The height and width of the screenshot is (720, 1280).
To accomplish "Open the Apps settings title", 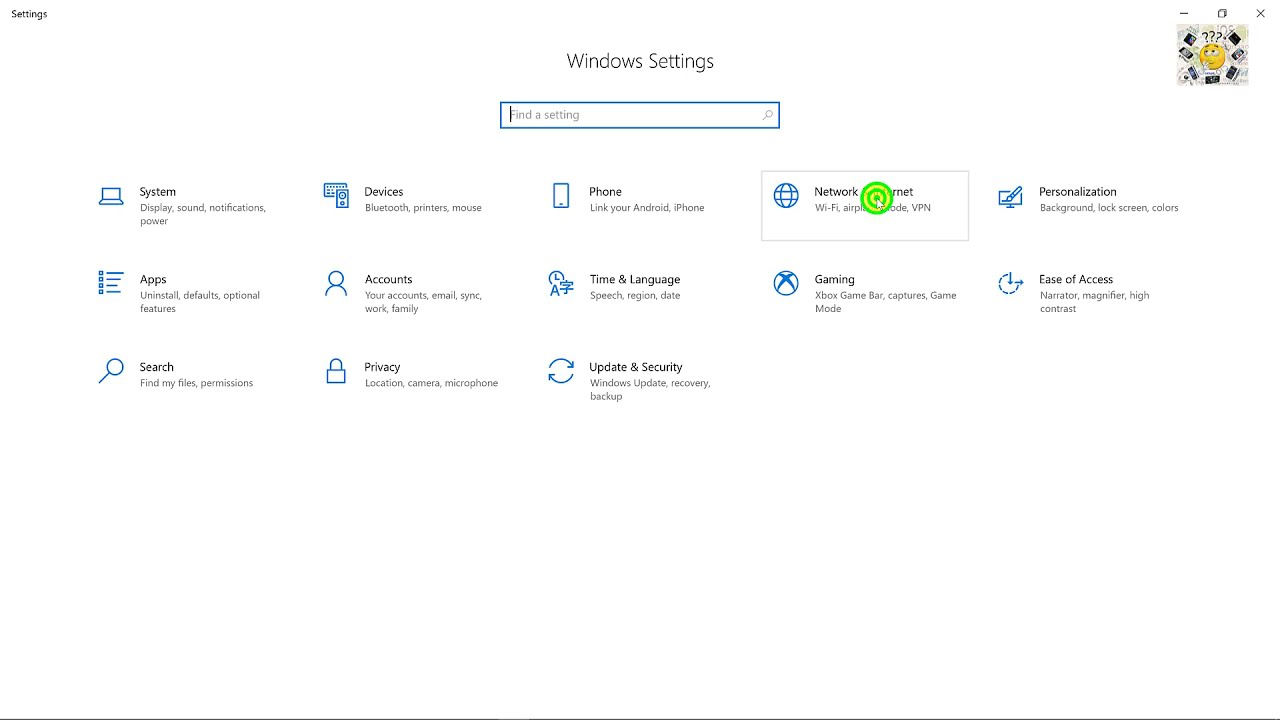I will (153, 280).
